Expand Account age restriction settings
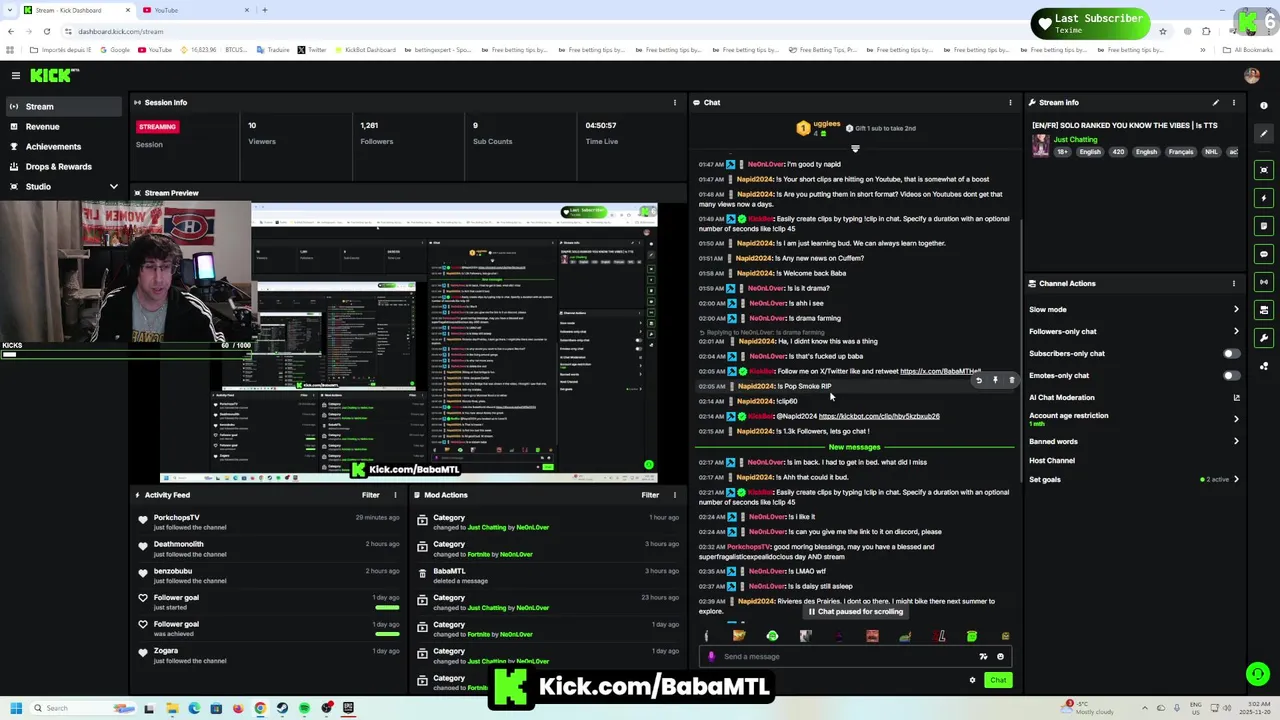Viewport: 1280px width, 720px height. point(1236,419)
